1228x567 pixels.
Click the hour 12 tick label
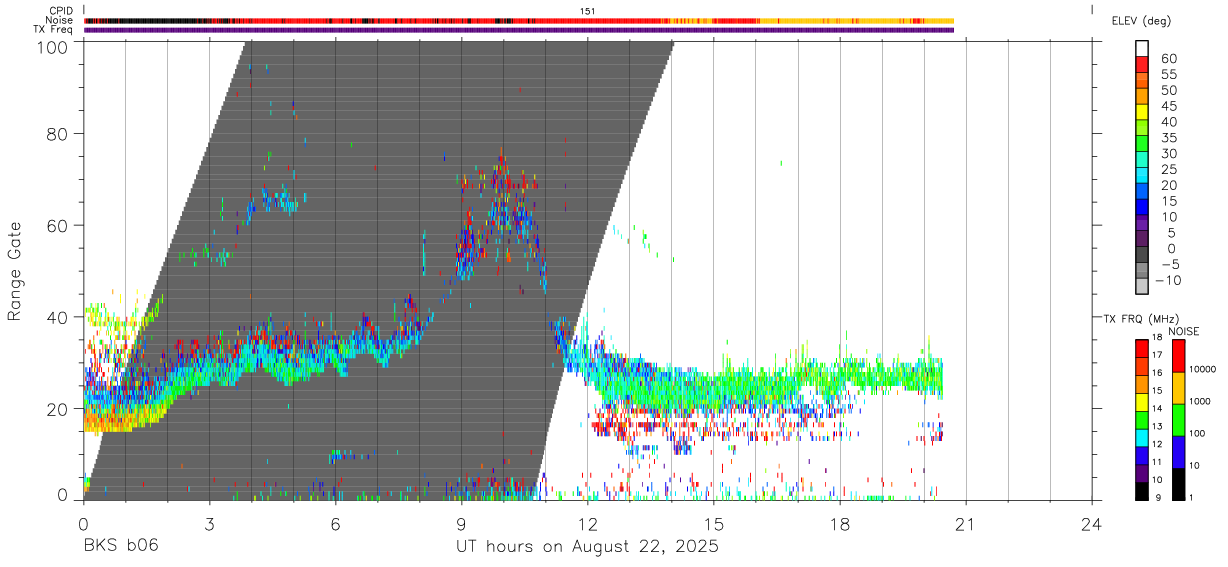point(588,522)
